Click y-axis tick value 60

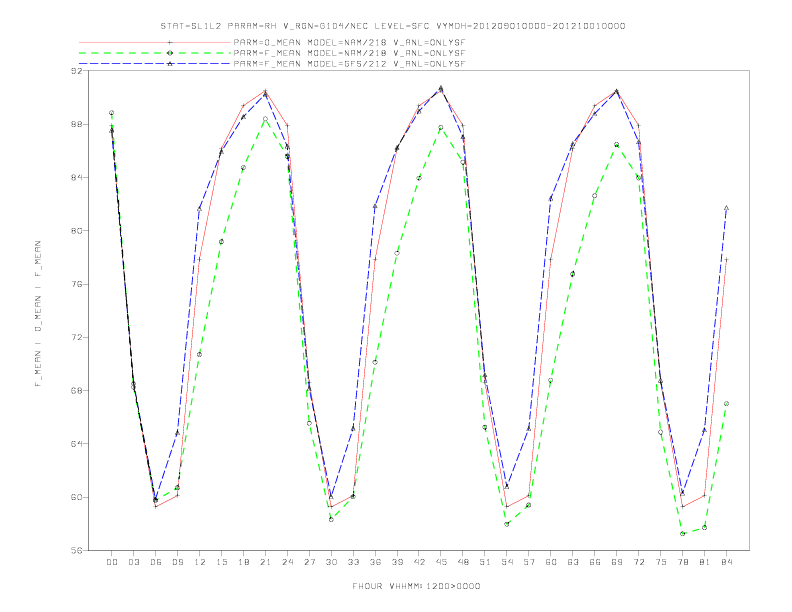tap(76, 497)
